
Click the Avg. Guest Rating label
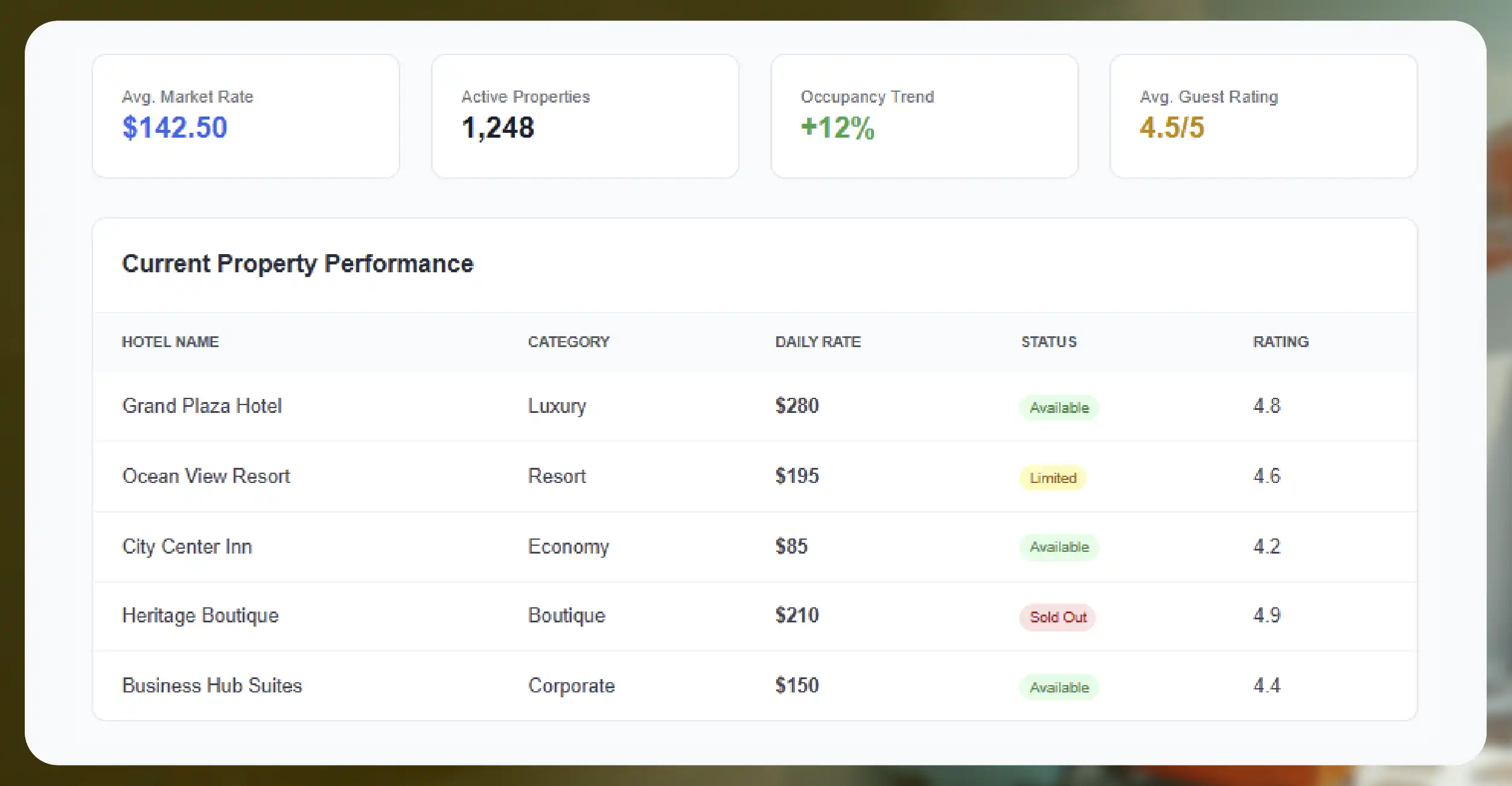point(1208,97)
